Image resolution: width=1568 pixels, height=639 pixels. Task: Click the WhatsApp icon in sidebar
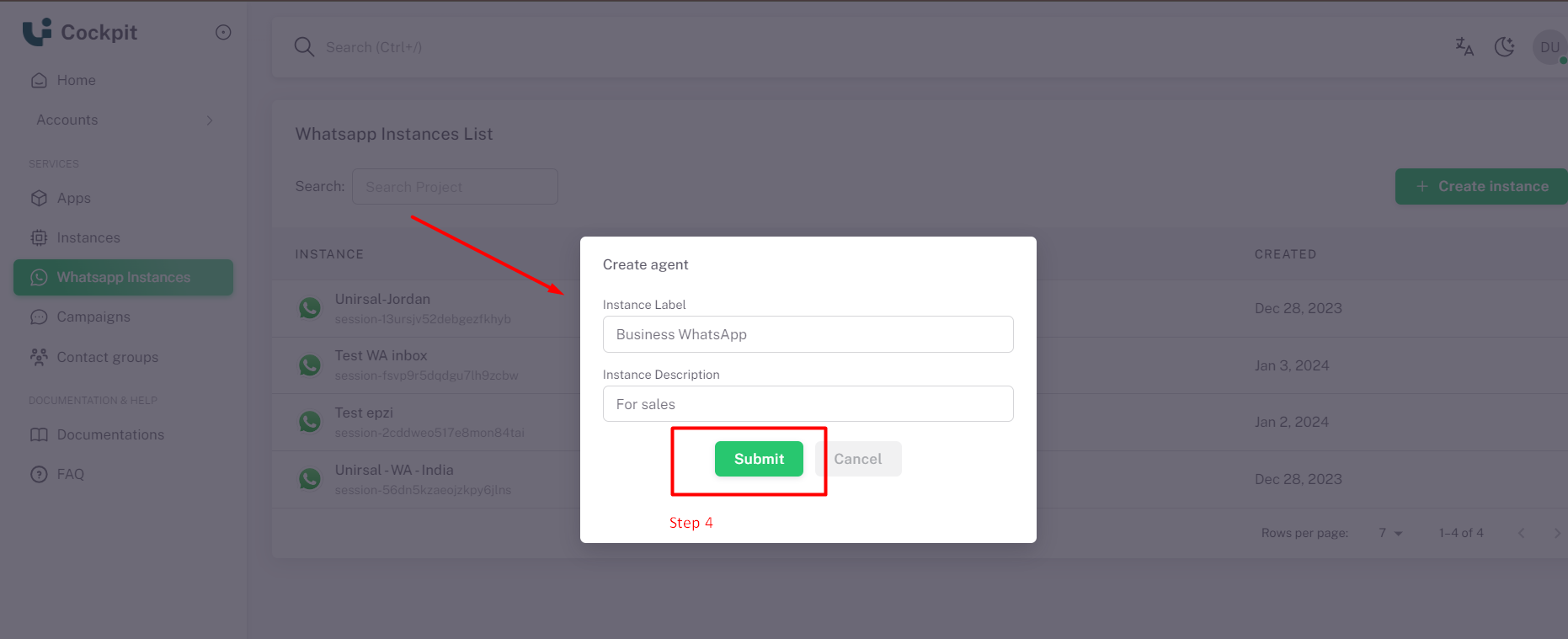[39, 277]
